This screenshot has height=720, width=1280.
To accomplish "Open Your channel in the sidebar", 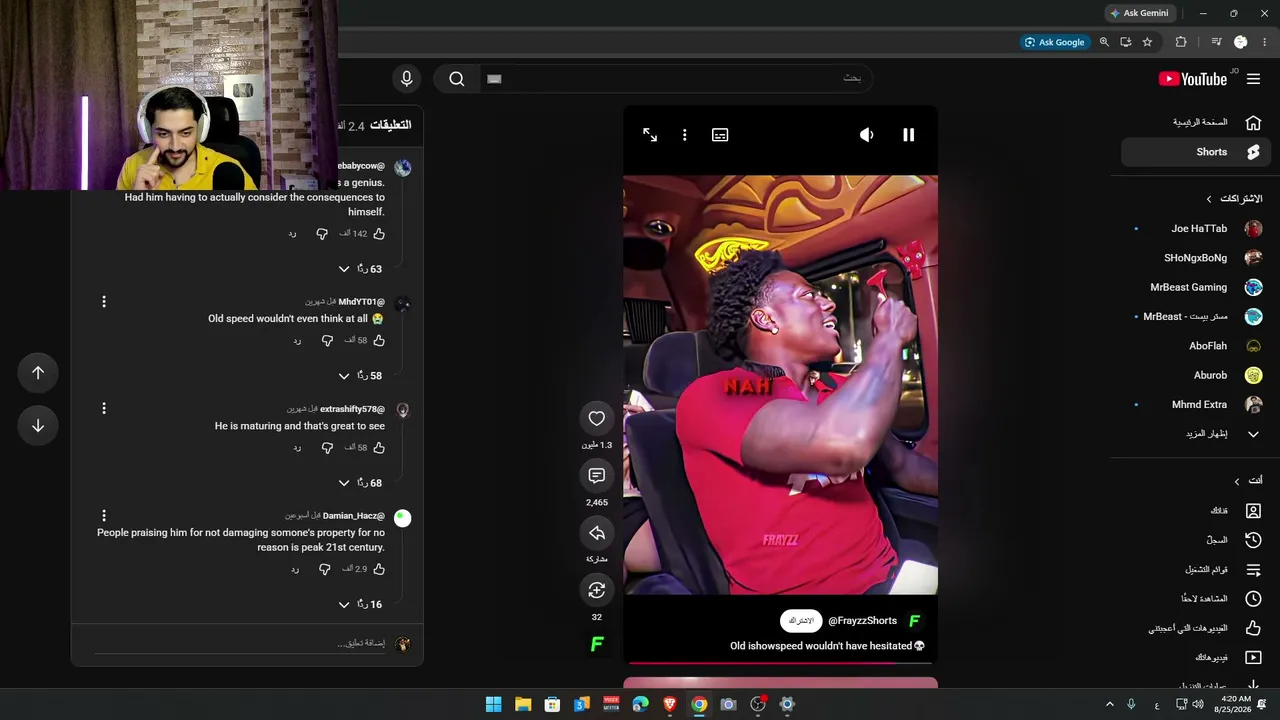I will pos(1196,511).
